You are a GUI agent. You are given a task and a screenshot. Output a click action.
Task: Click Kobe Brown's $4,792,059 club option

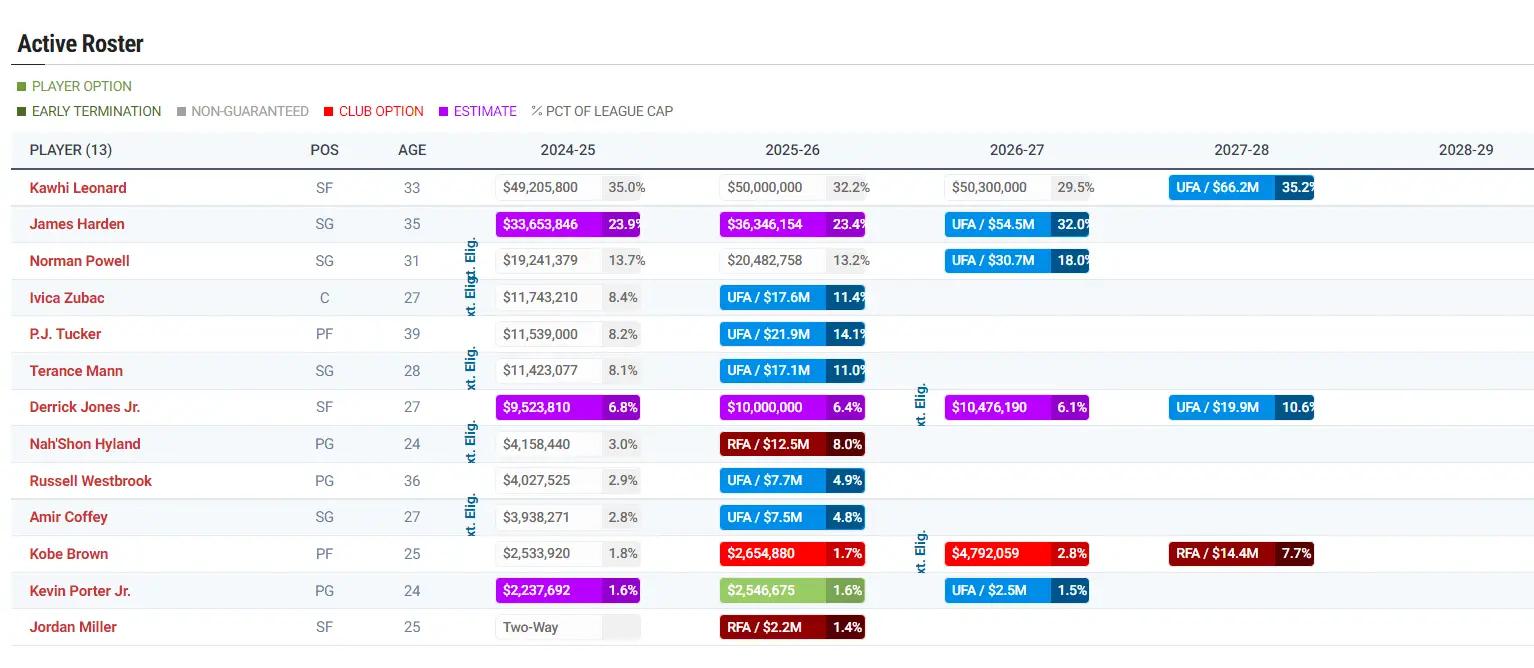tap(1017, 554)
